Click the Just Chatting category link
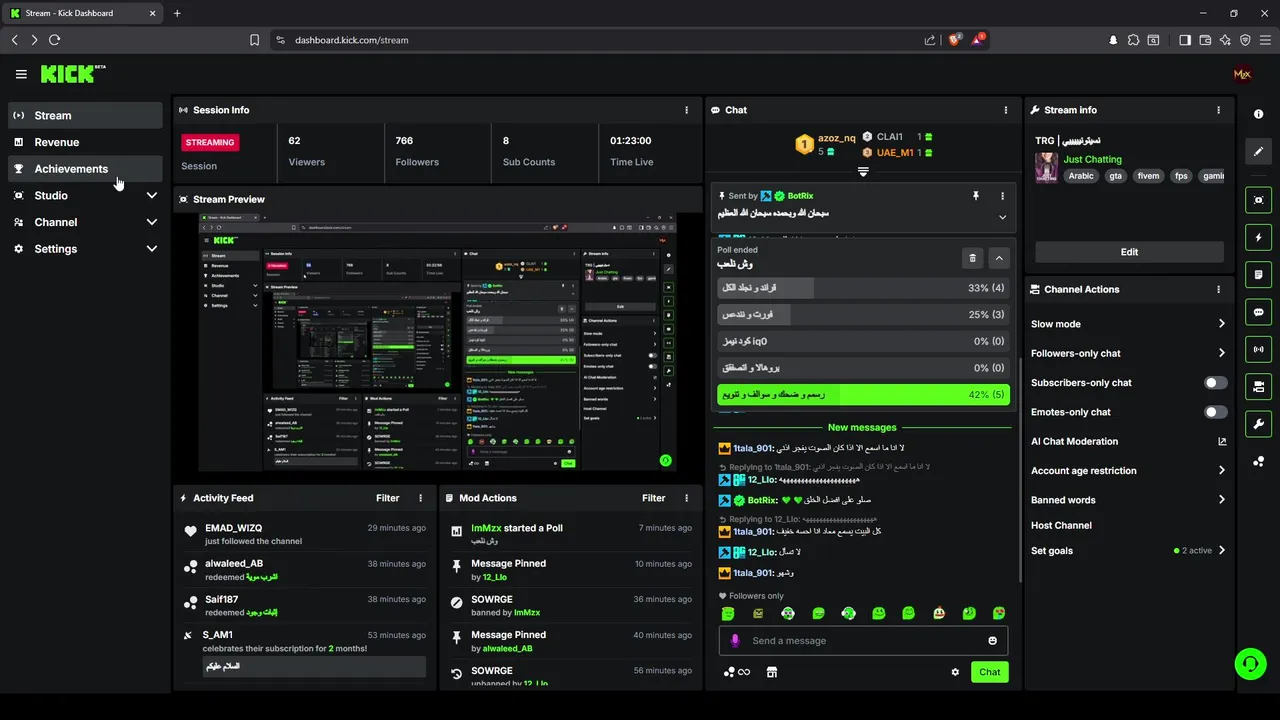1280x720 pixels. (x=1092, y=159)
